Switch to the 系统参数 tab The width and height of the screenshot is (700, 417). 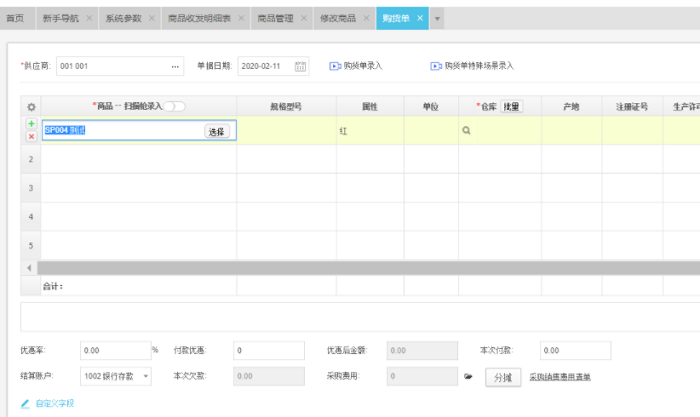(x=123, y=18)
